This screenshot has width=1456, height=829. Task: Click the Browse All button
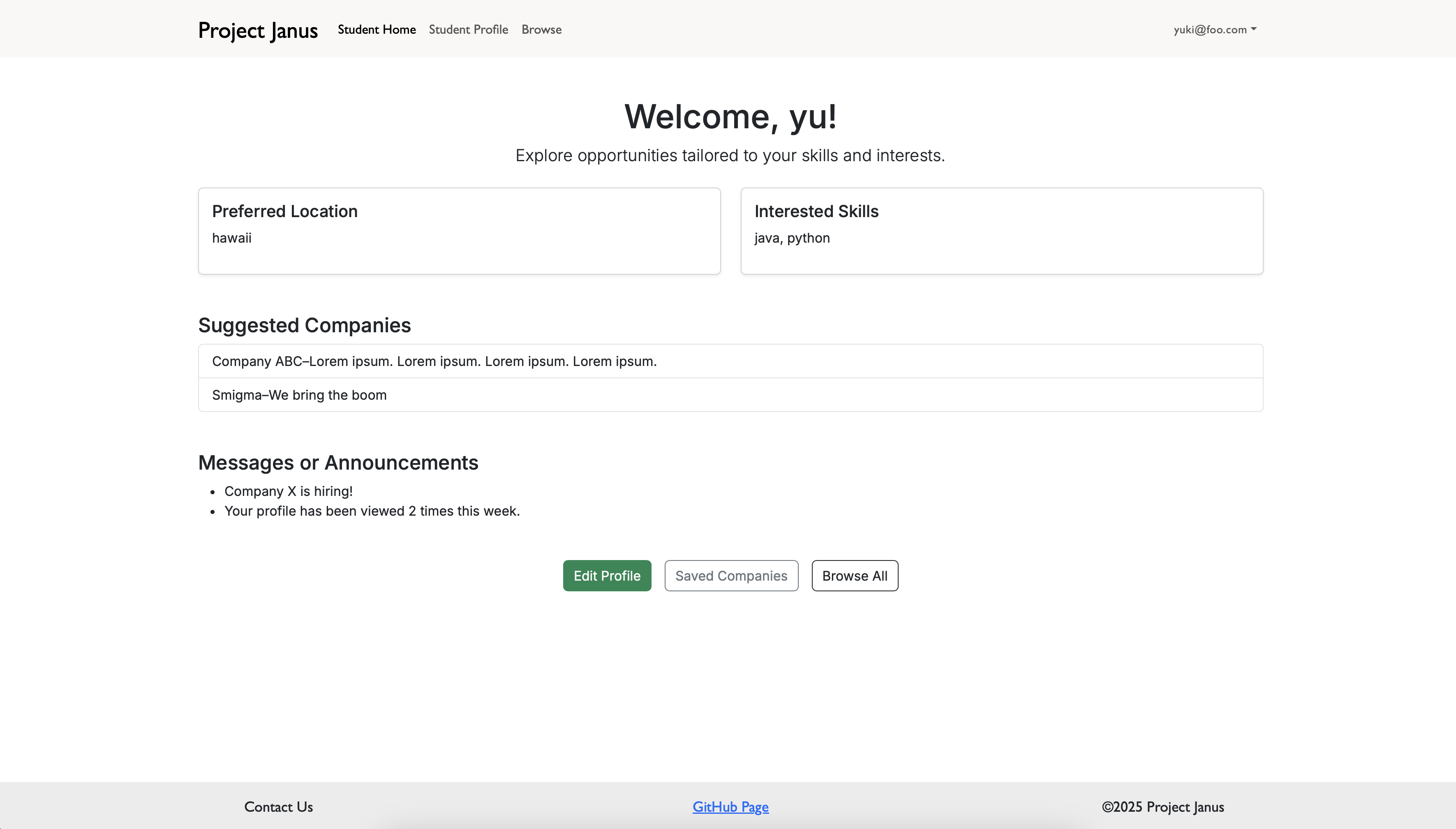click(854, 576)
